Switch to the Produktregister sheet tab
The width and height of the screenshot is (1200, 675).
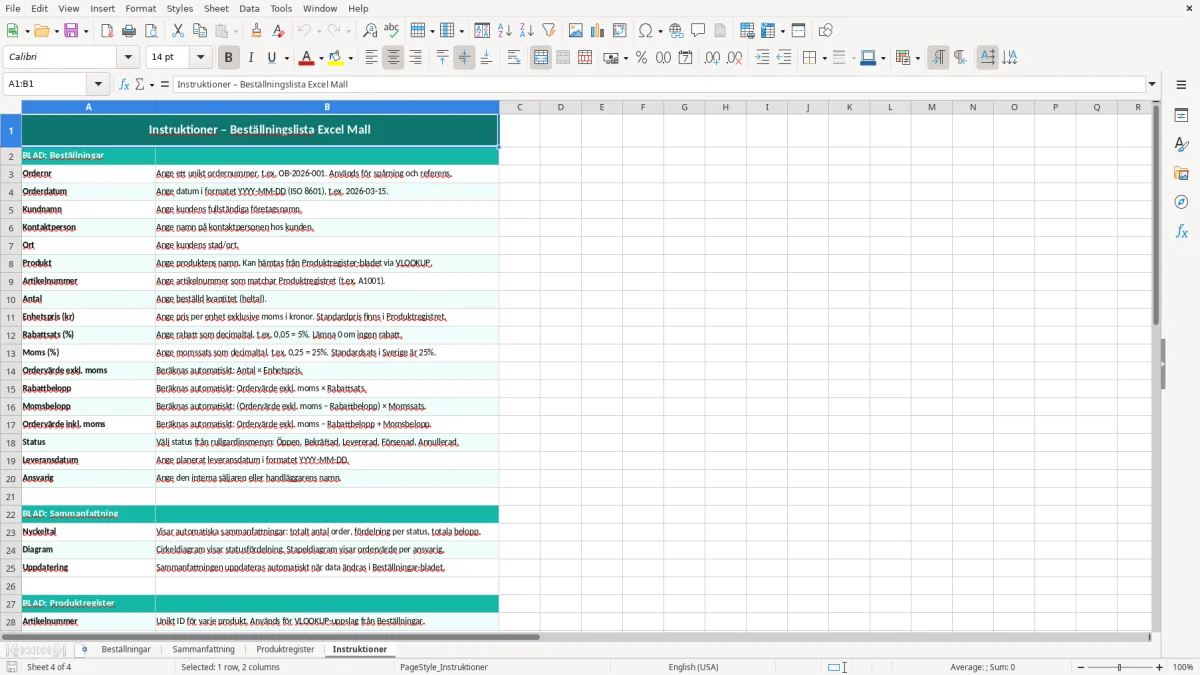tap(285, 649)
